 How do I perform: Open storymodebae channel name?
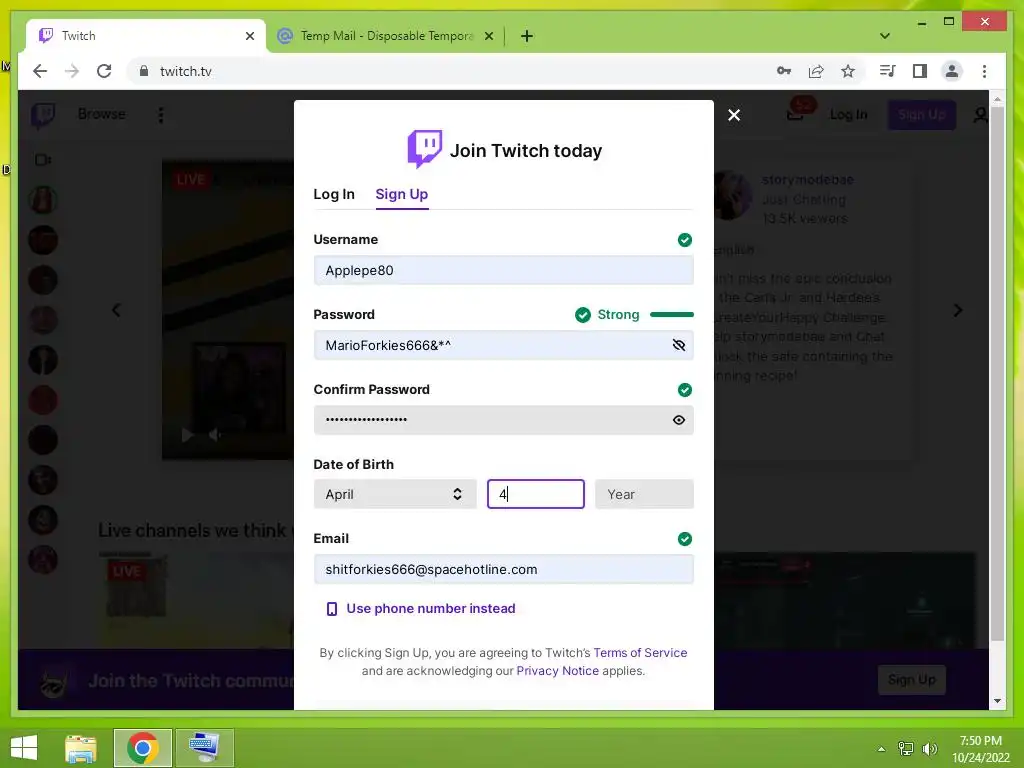tap(807, 180)
